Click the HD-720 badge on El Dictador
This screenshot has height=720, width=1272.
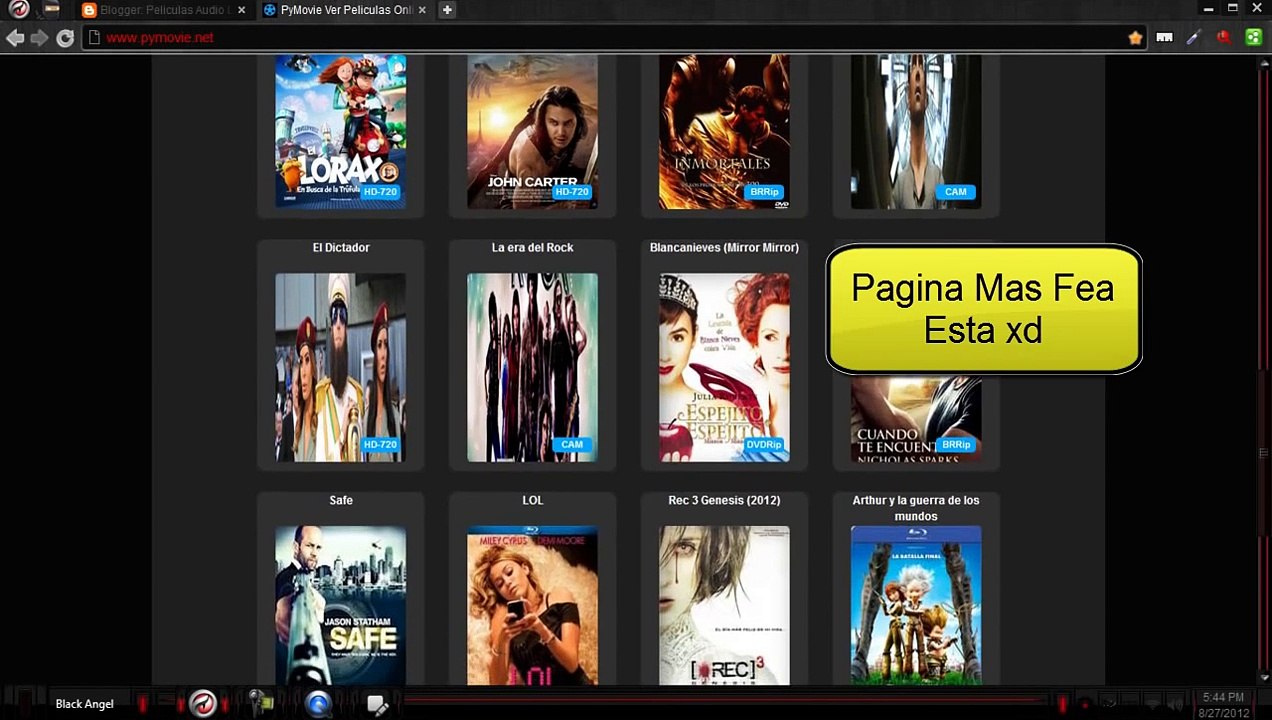point(380,444)
